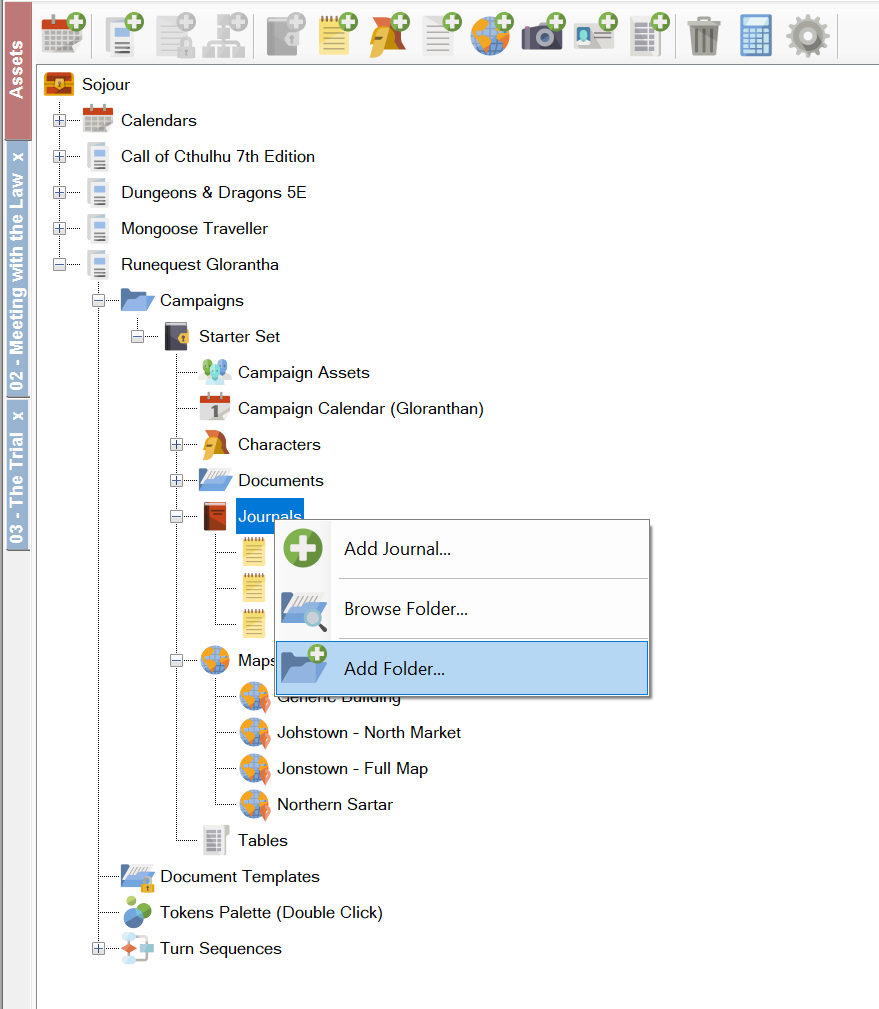Select Tokens Palette (Double Click) item
This screenshot has width=879, height=1009.
click(270, 913)
